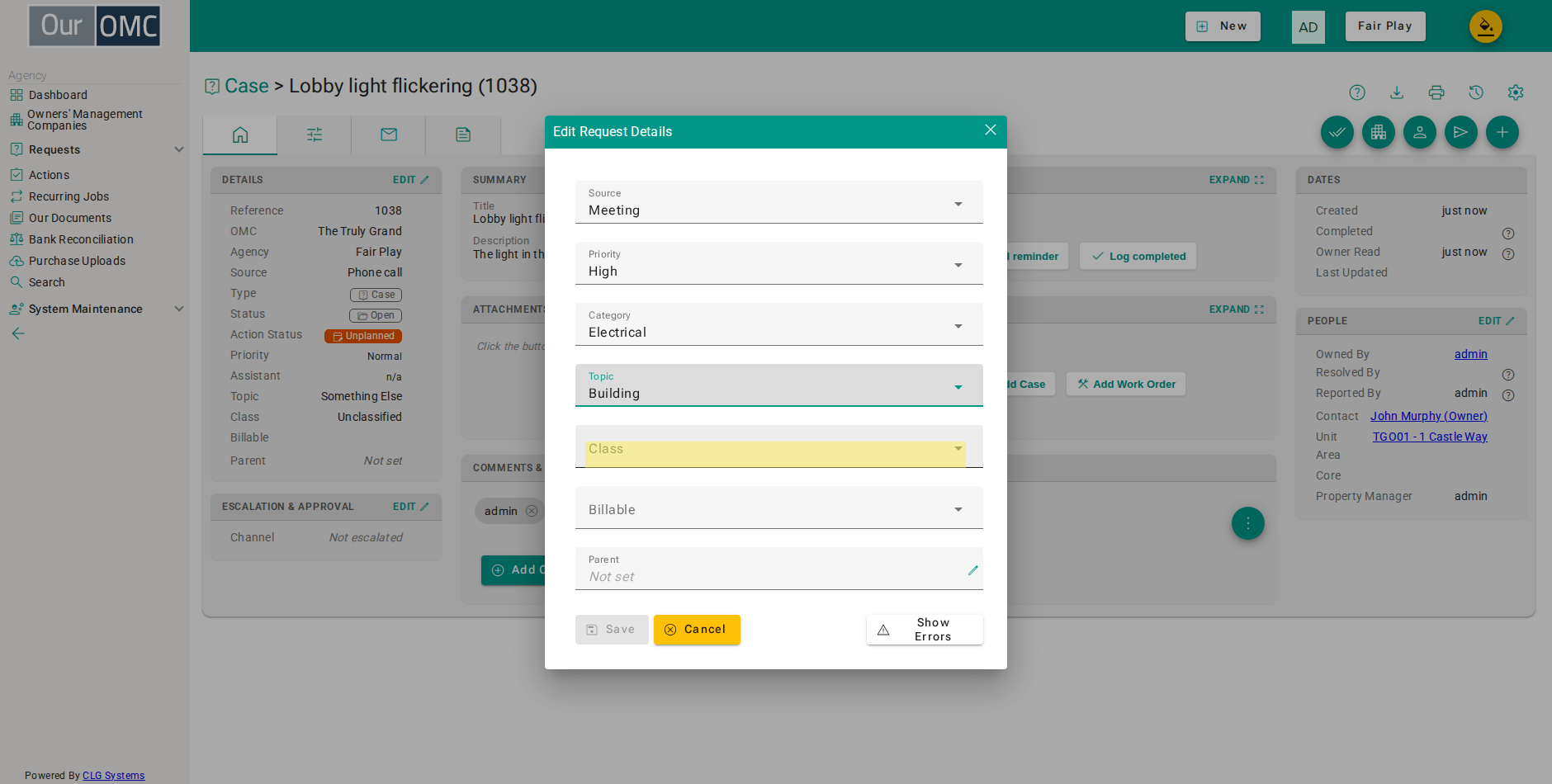The image size is (1552, 784).
Task: Switch to the home tab
Action: [x=240, y=135]
